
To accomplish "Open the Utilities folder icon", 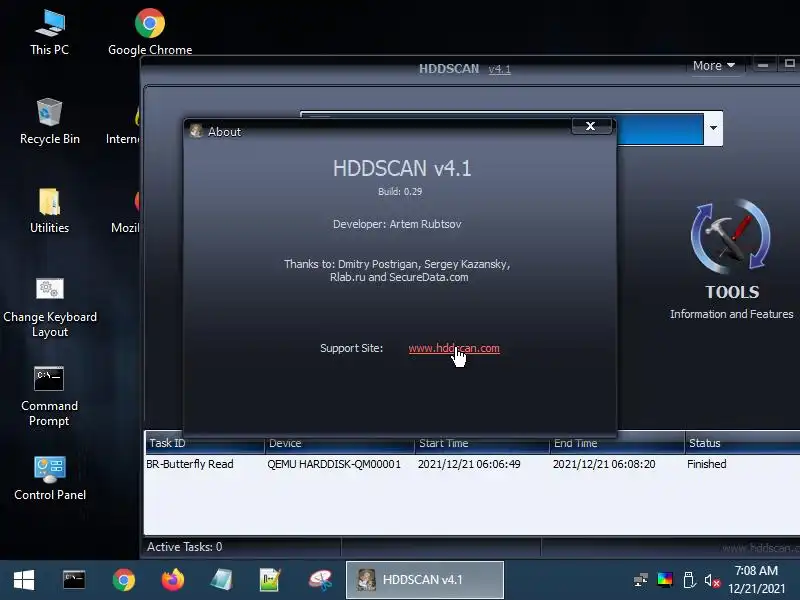I will (49, 211).
